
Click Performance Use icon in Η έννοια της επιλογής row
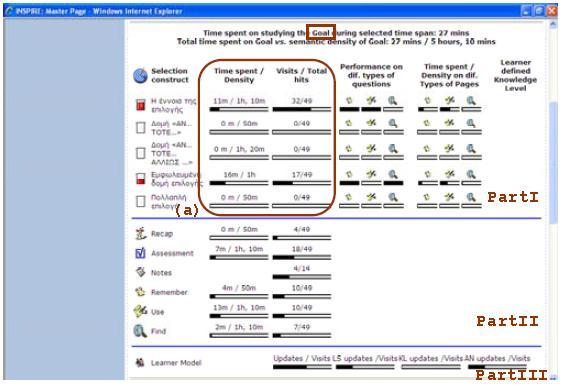pos(371,101)
